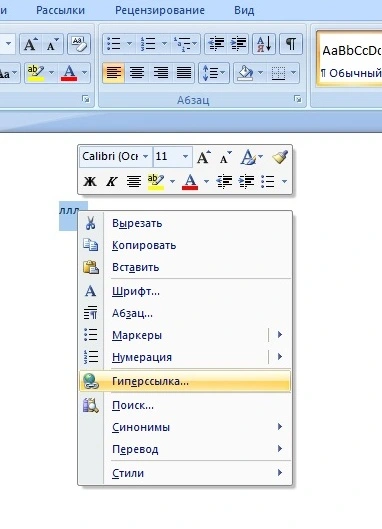Clear formatting with ribbon eraser icon
The height and width of the screenshot is (529, 382).
pyautogui.click(x=79, y=44)
